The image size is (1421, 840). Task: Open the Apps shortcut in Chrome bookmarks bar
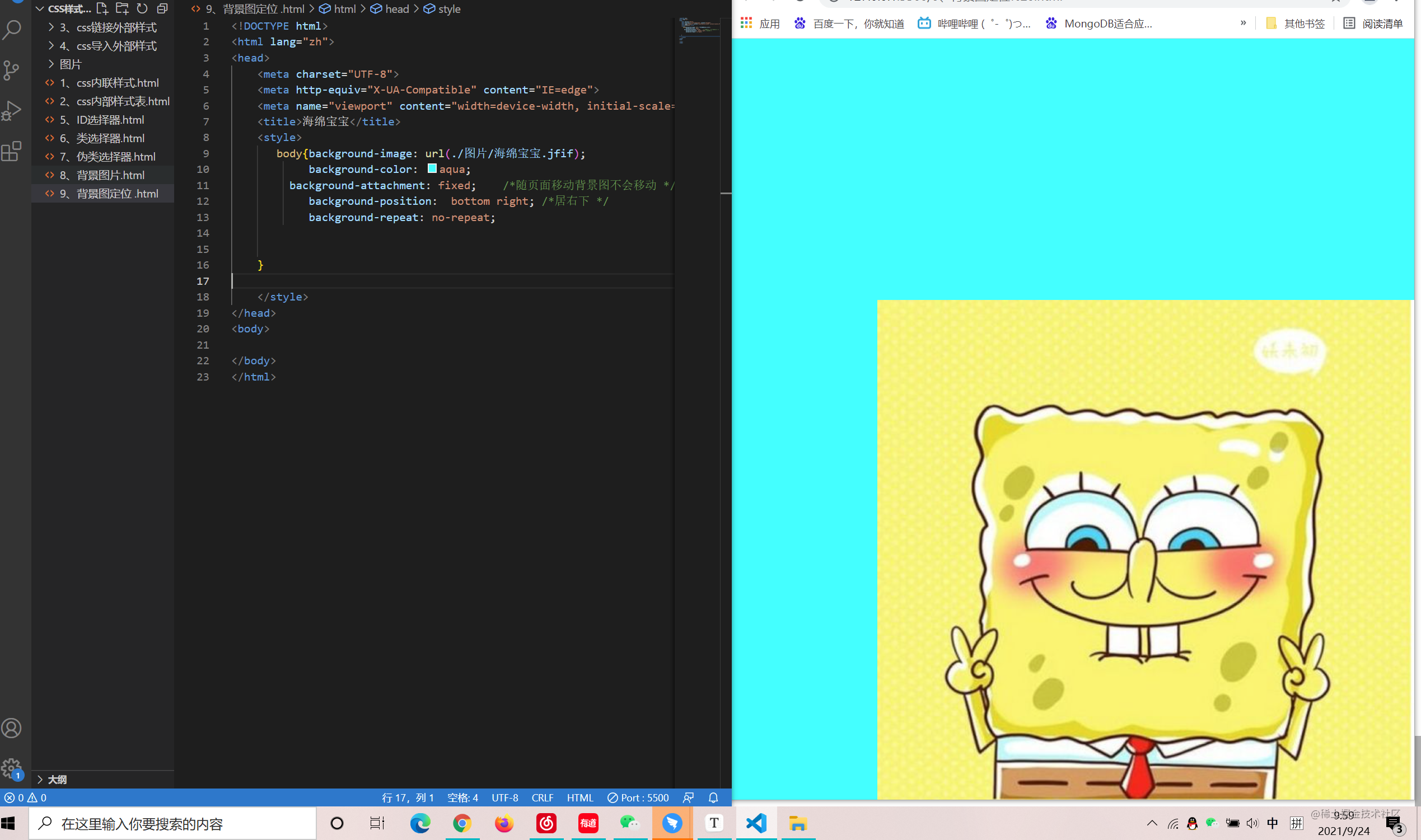tap(760, 23)
